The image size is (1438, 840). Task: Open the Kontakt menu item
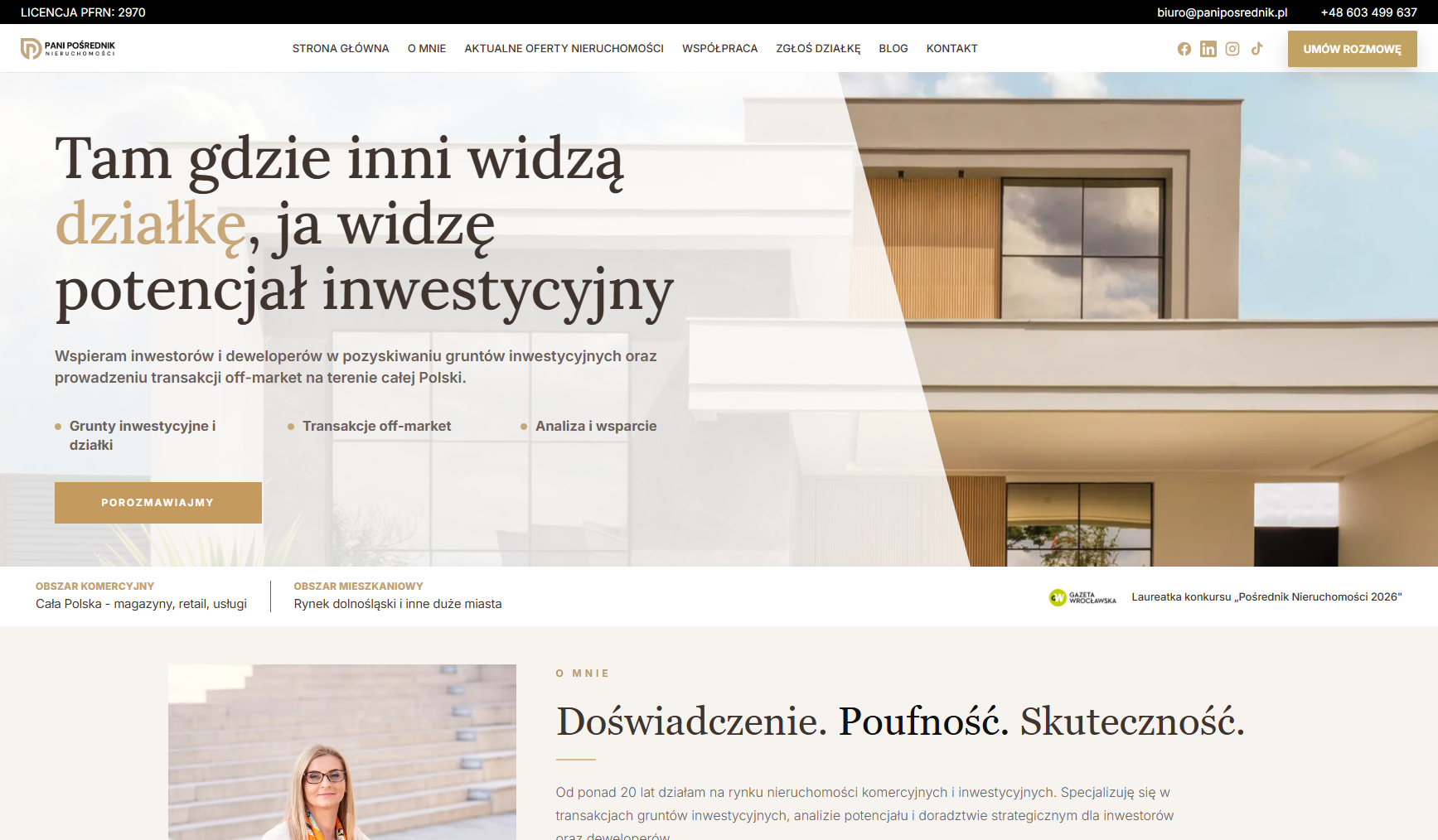point(952,49)
